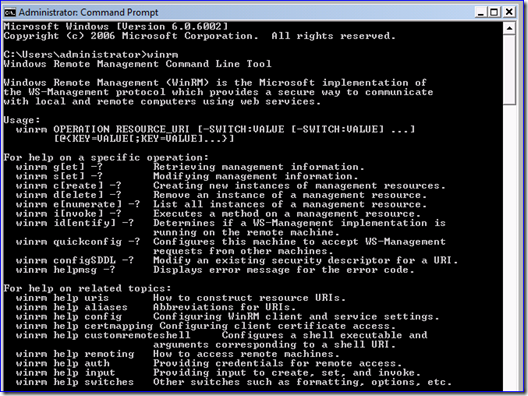
Task: Click the 'winrm help switches' line
Action: click(234, 382)
